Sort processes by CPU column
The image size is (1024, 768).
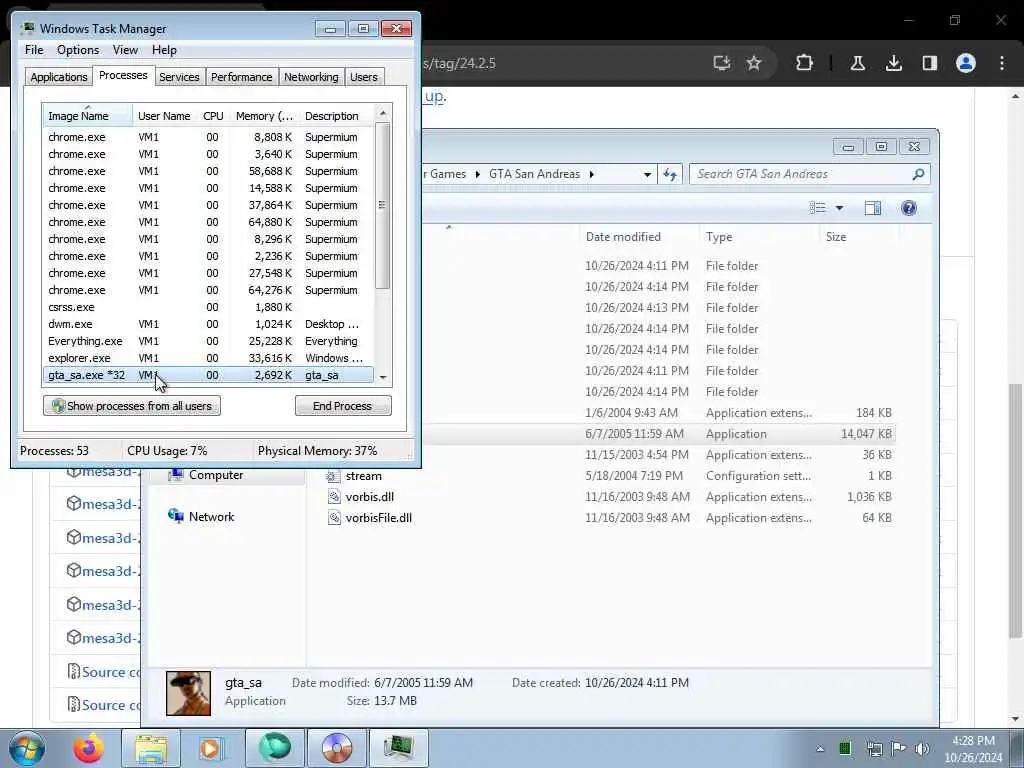pyautogui.click(x=214, y=116)
